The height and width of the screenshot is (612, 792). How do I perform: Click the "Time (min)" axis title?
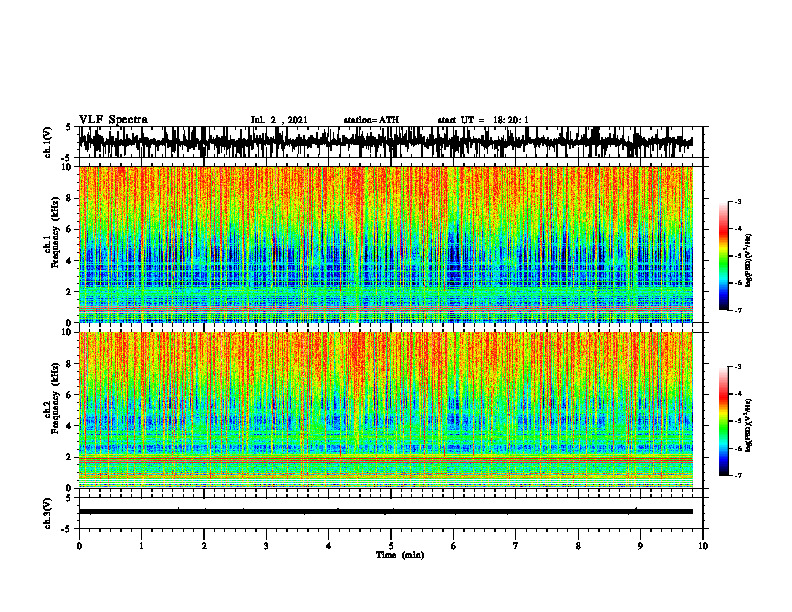[400, 555]
